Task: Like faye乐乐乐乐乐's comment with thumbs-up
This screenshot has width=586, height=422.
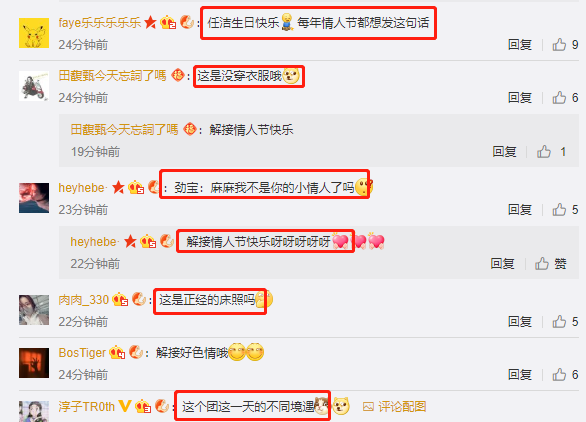Action: pyautogui.click(x=559, y=44)
